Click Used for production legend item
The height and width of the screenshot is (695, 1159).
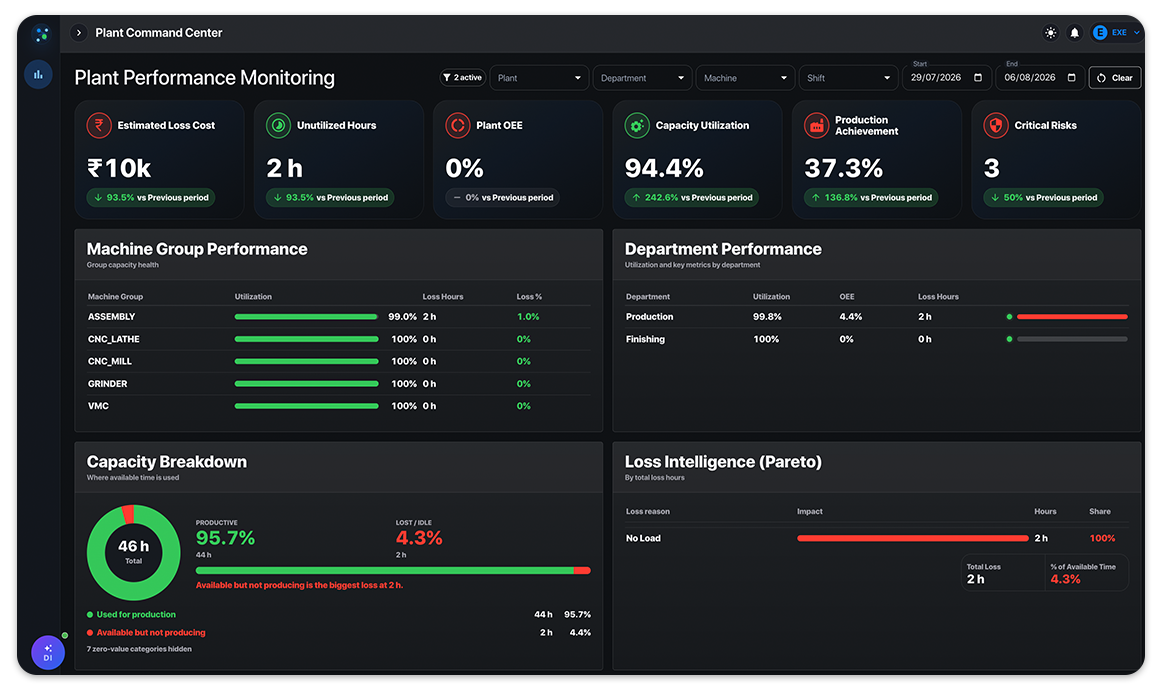pyautogui.click(x=132, y=614)
